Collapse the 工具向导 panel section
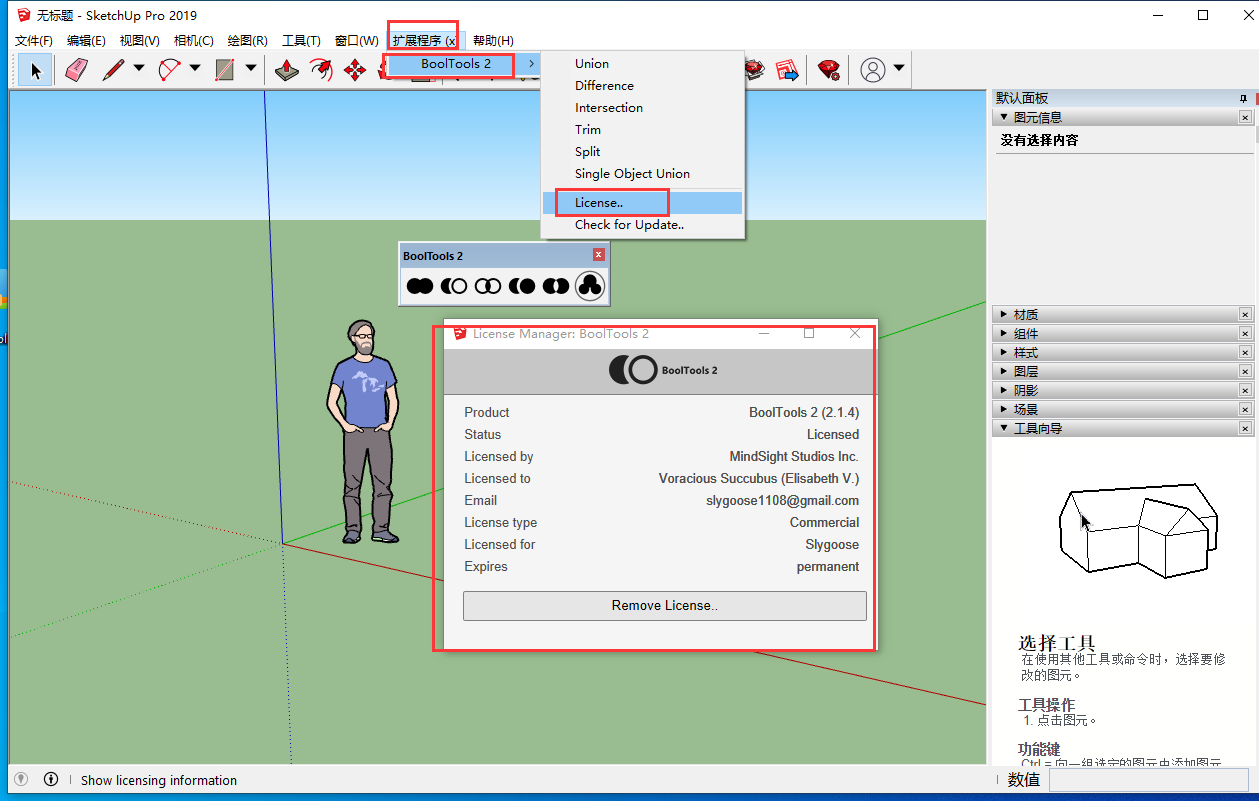Screen dimensions: 1259x801 (1004, 428)
